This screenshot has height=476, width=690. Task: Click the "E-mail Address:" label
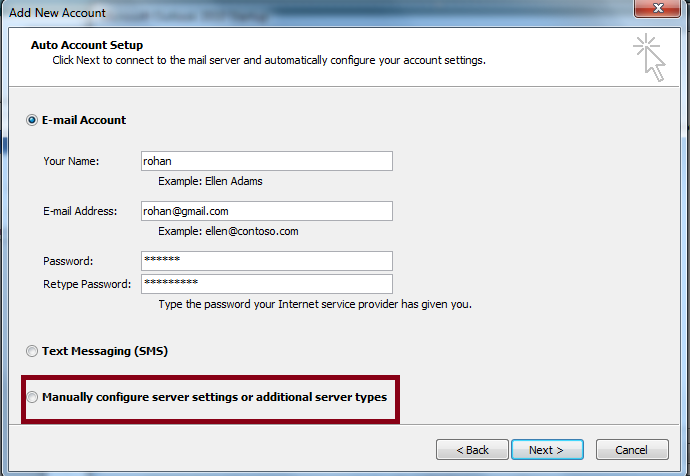(x=80, y=211)
